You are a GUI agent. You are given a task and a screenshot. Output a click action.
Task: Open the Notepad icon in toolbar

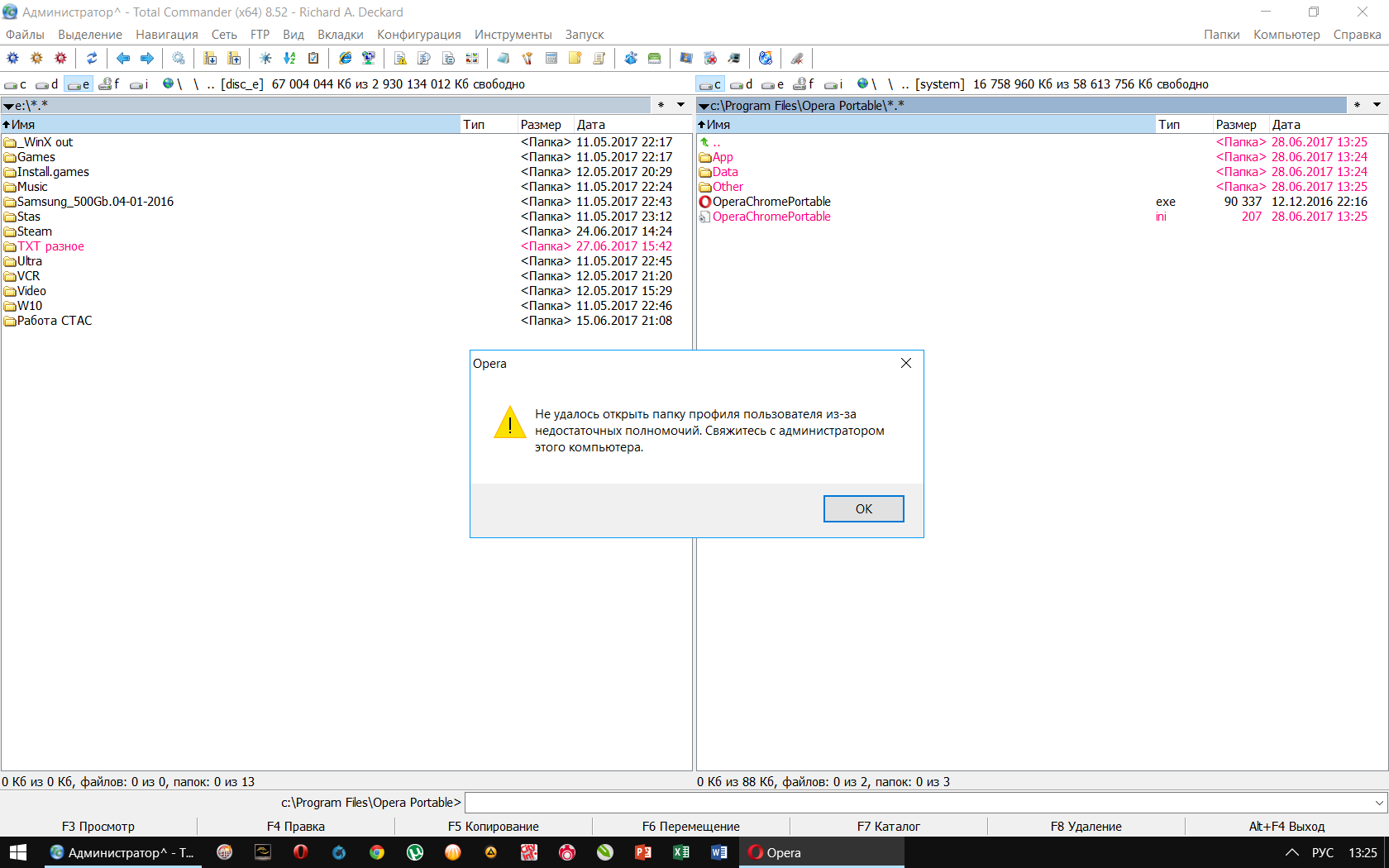pos(504,58)
